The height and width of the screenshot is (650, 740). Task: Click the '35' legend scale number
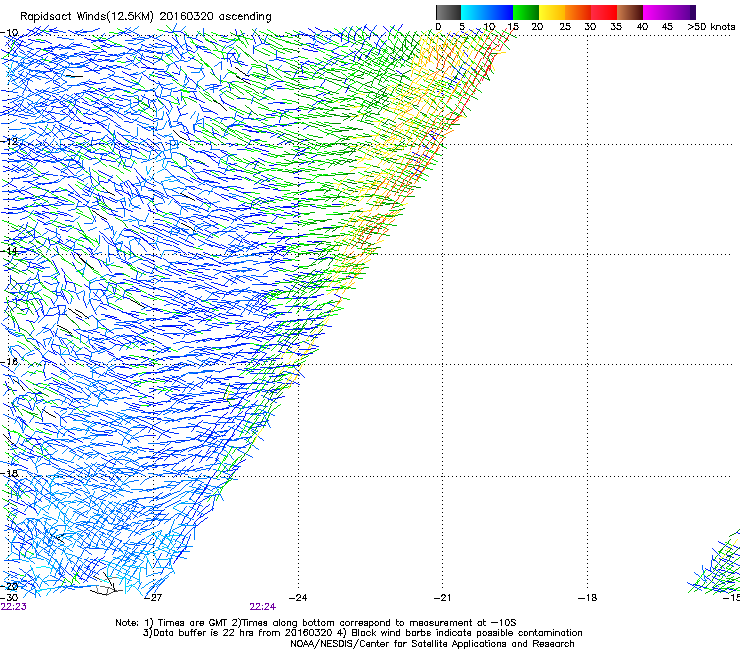pos(616,27)
